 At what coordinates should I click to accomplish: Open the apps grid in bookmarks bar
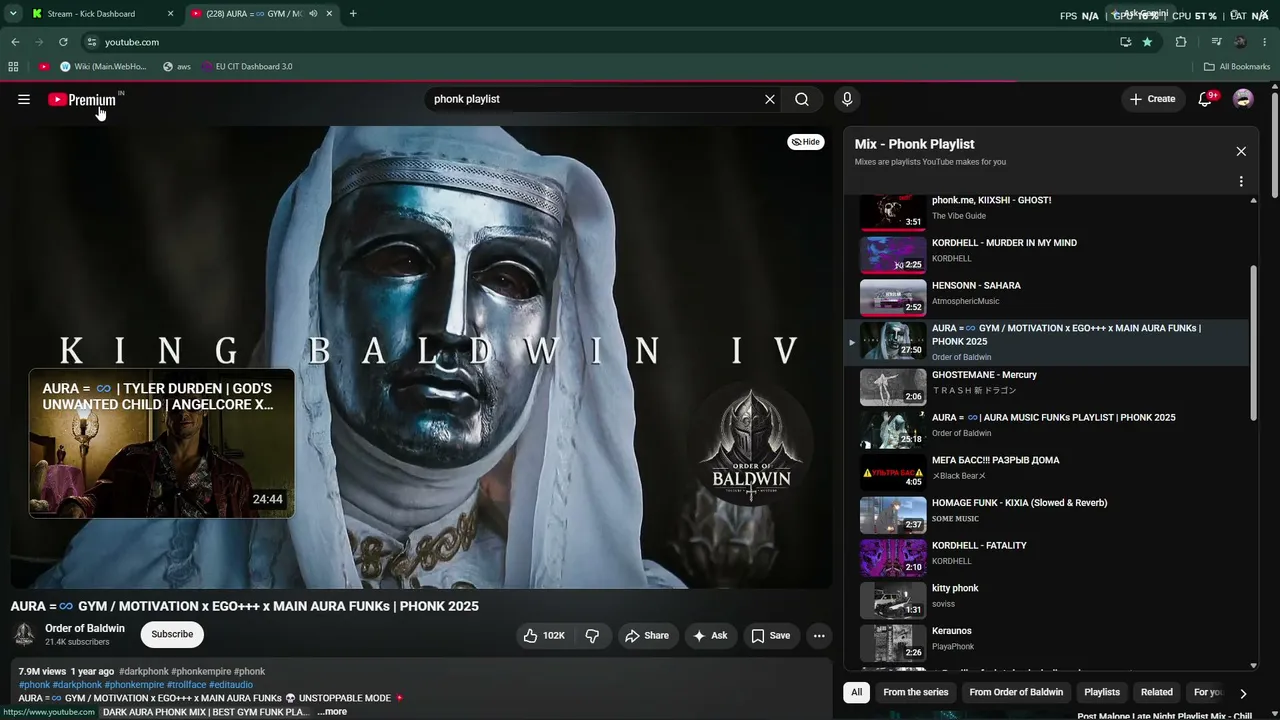click(x=13, y=67)
